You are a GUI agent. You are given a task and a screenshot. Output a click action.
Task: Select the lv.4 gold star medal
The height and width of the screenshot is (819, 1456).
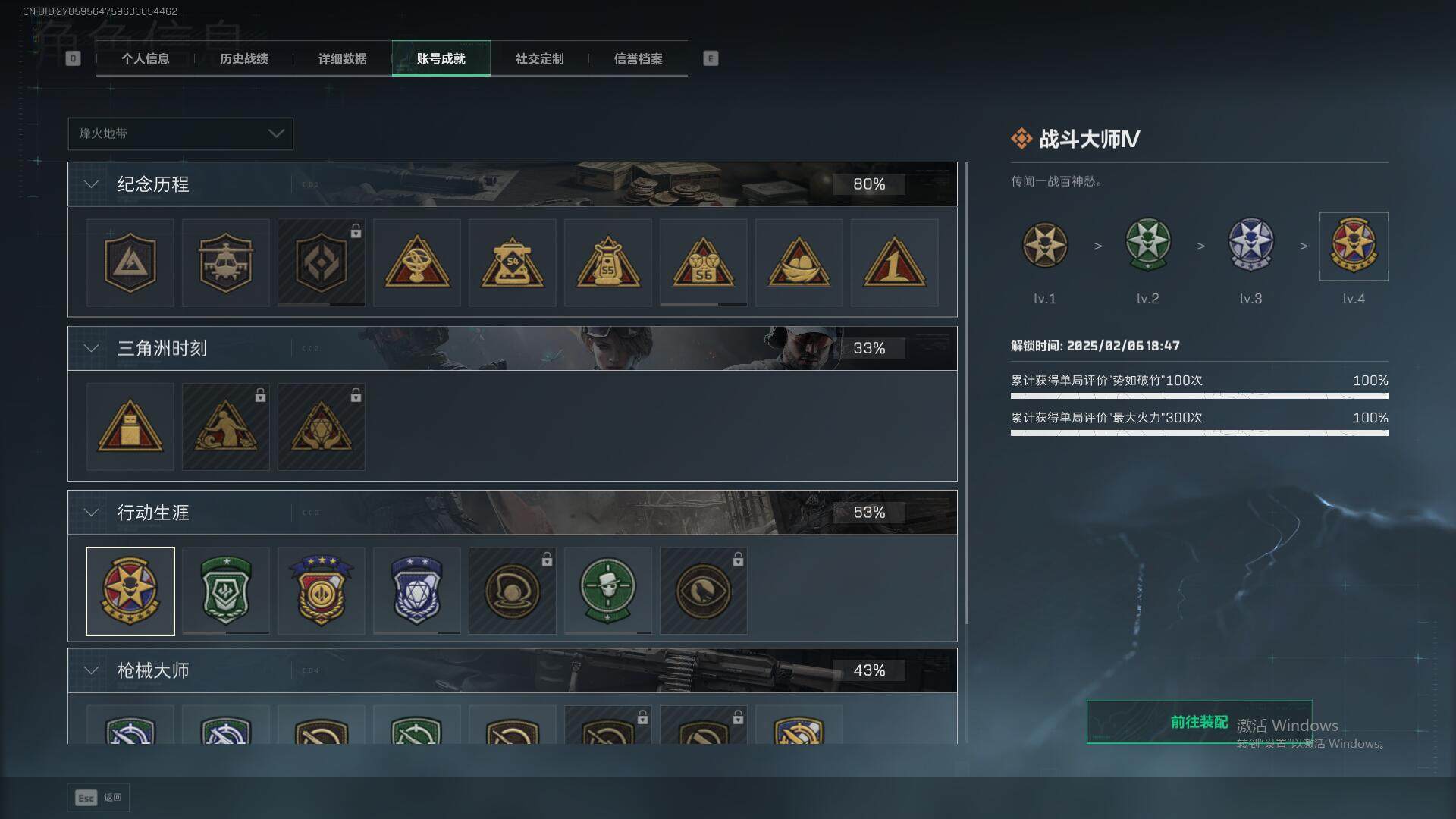coord(1354,246)
